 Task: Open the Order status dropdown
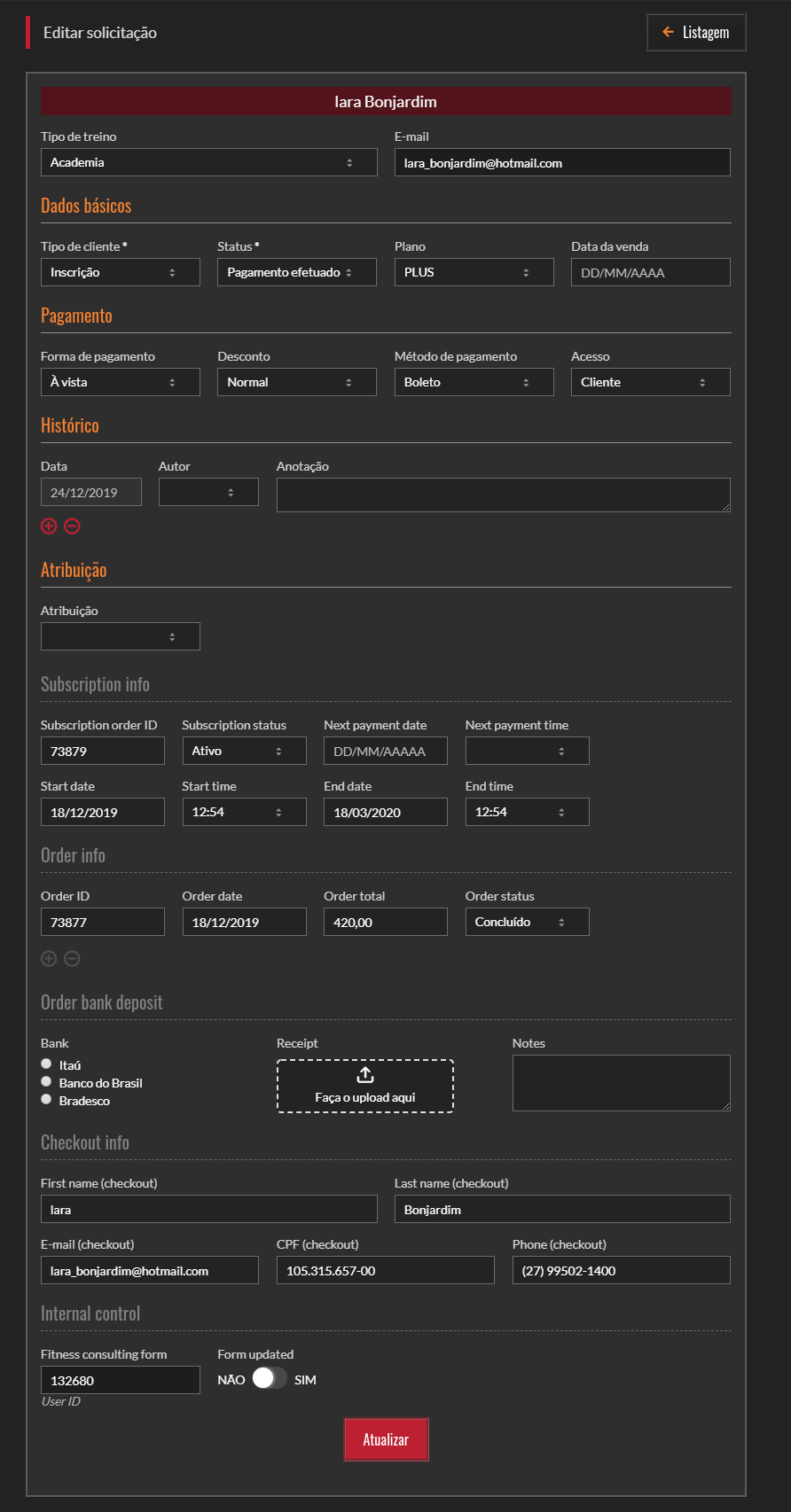[527, 922]
